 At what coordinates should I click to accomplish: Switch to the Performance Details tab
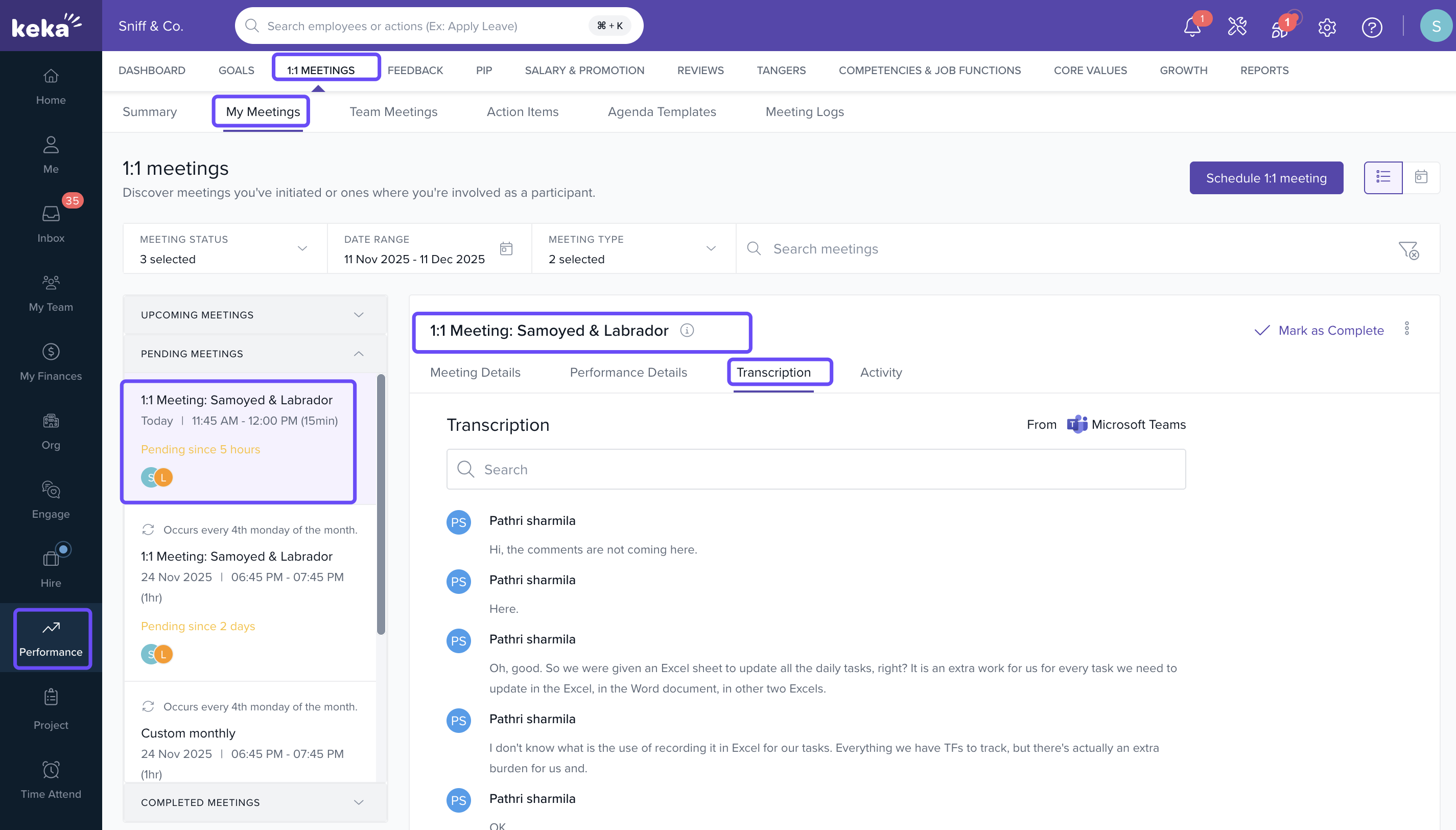[x=628, y=372]
